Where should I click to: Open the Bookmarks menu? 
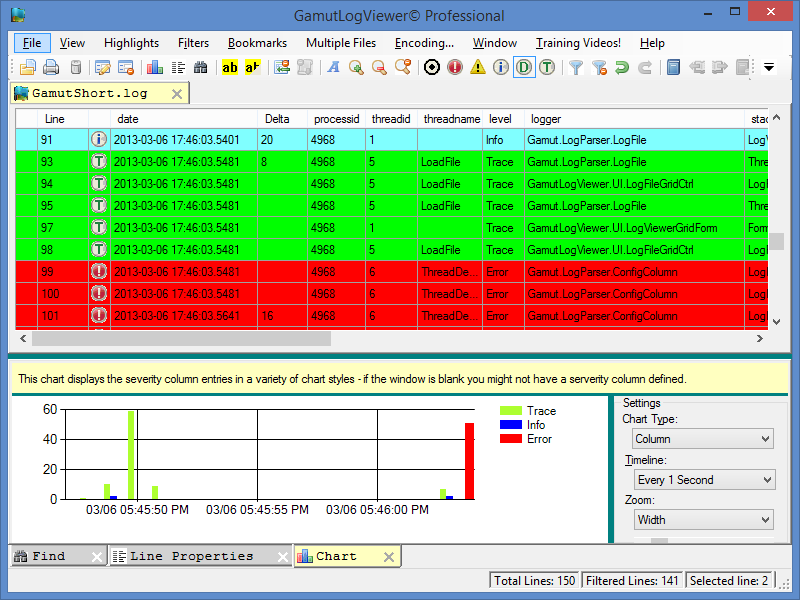coord(257,43)
